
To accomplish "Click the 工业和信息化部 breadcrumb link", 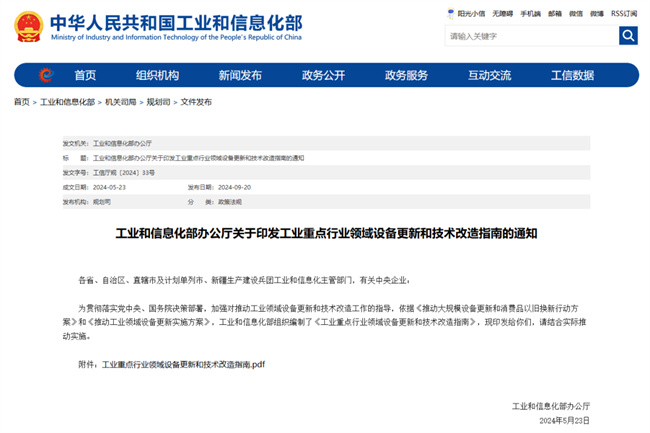I will point(68,102).
